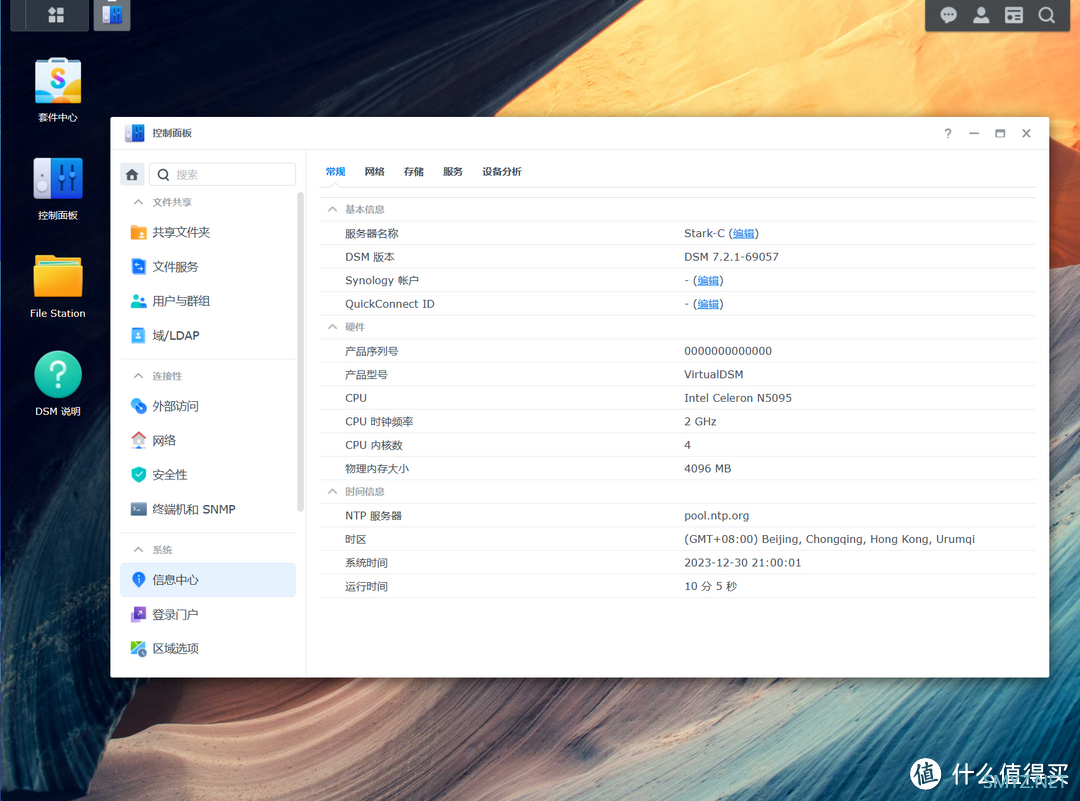Collapse the 硬件 section

tap(333, 327)
